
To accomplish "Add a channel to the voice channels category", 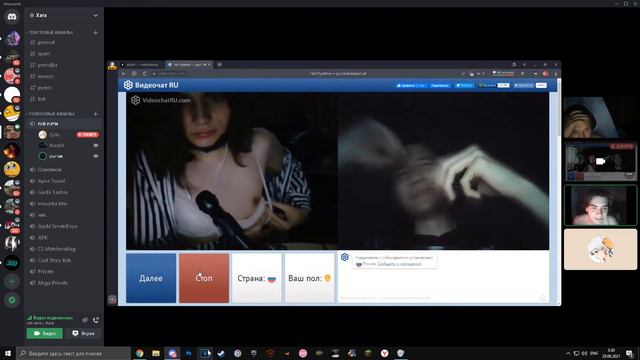I will tap(96, 114).
